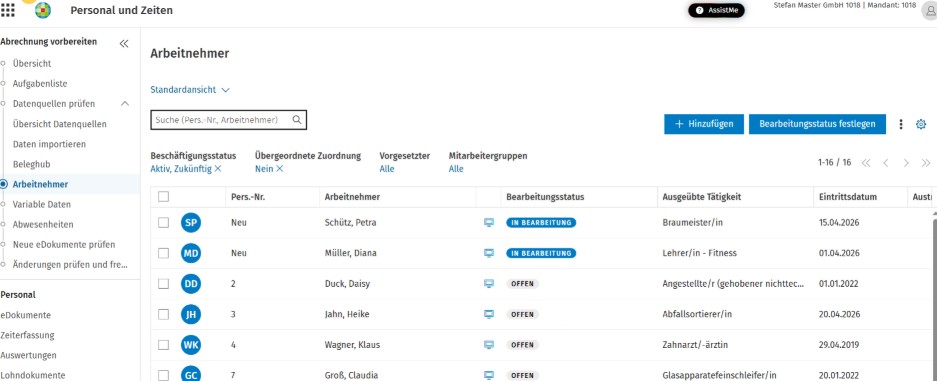Click the colorful application logo
This screenshot has width=937, height=381.
point(43,10)
